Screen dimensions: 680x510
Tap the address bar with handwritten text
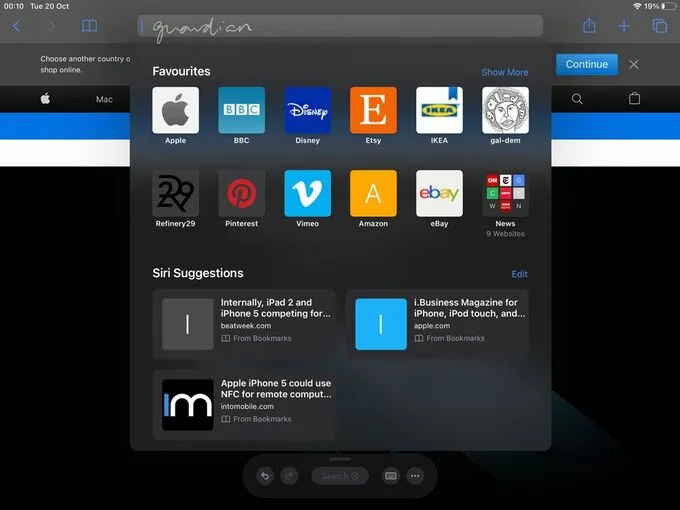[340, 26]
